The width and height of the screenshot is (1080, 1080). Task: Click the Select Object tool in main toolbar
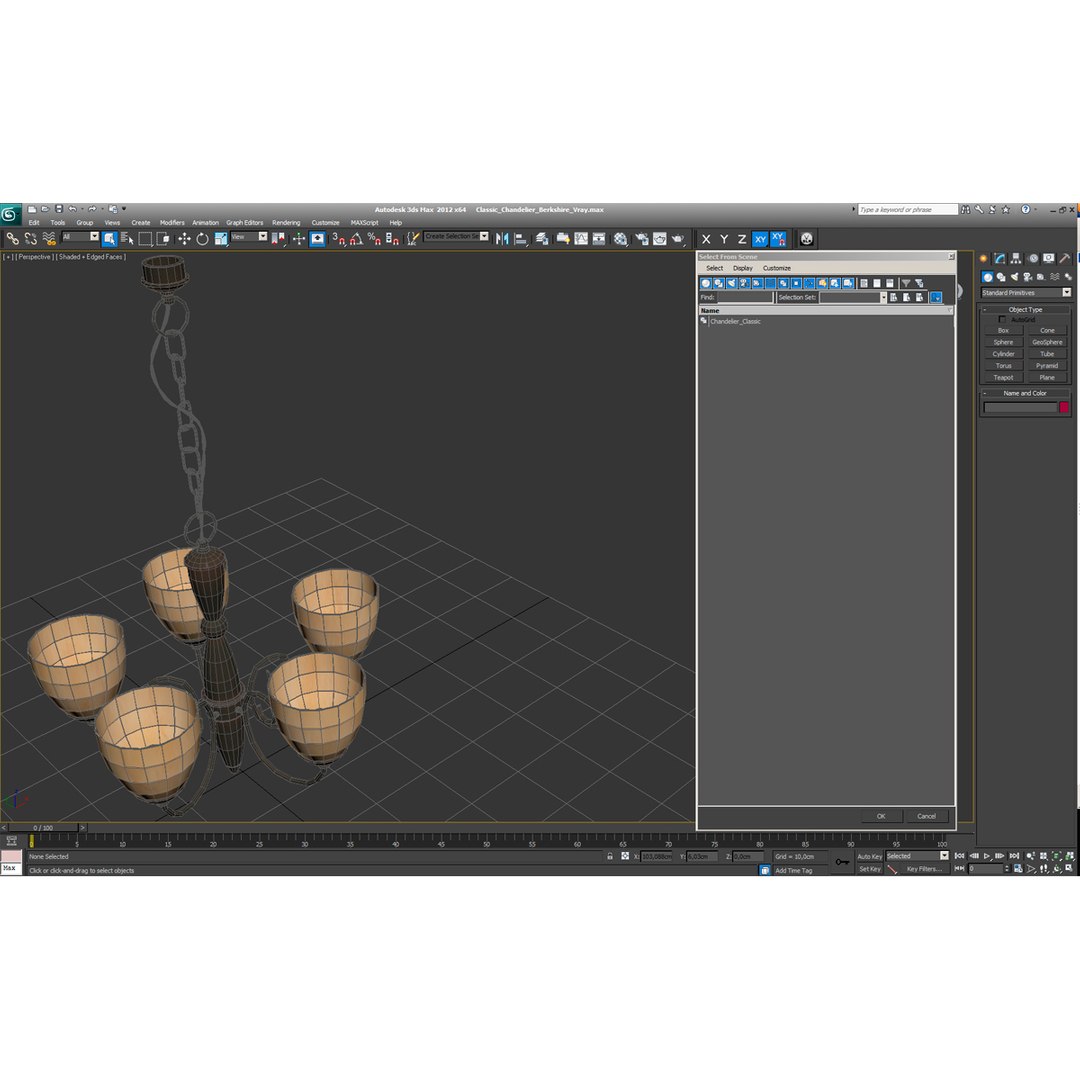[110, 239]
